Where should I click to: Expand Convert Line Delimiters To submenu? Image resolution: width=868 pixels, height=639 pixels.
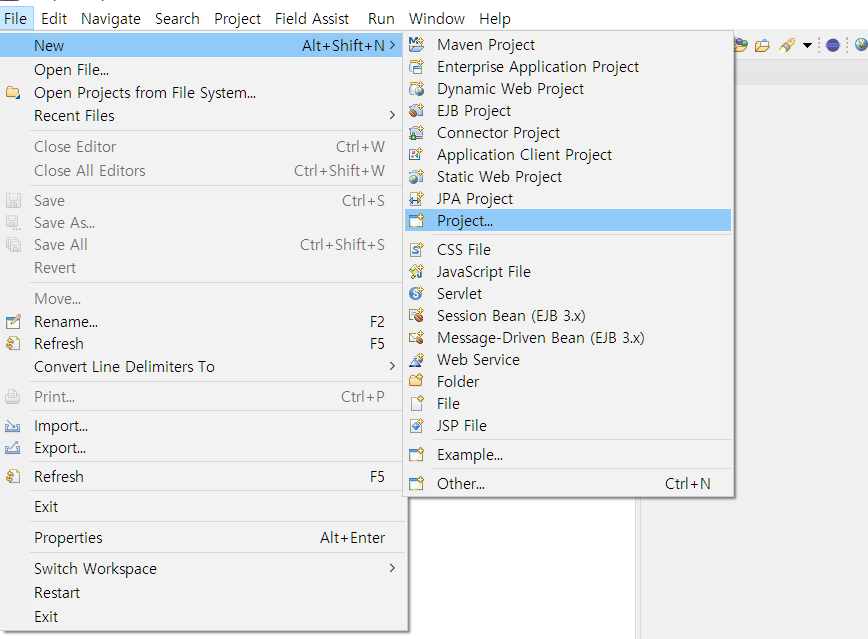392,366
